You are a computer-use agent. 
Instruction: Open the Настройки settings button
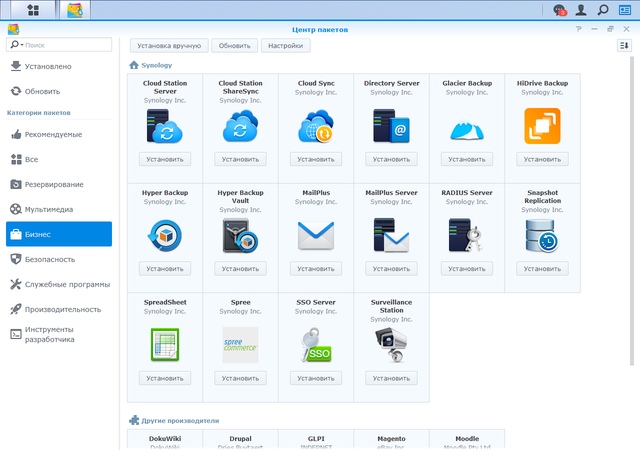(x=285, y=46)
